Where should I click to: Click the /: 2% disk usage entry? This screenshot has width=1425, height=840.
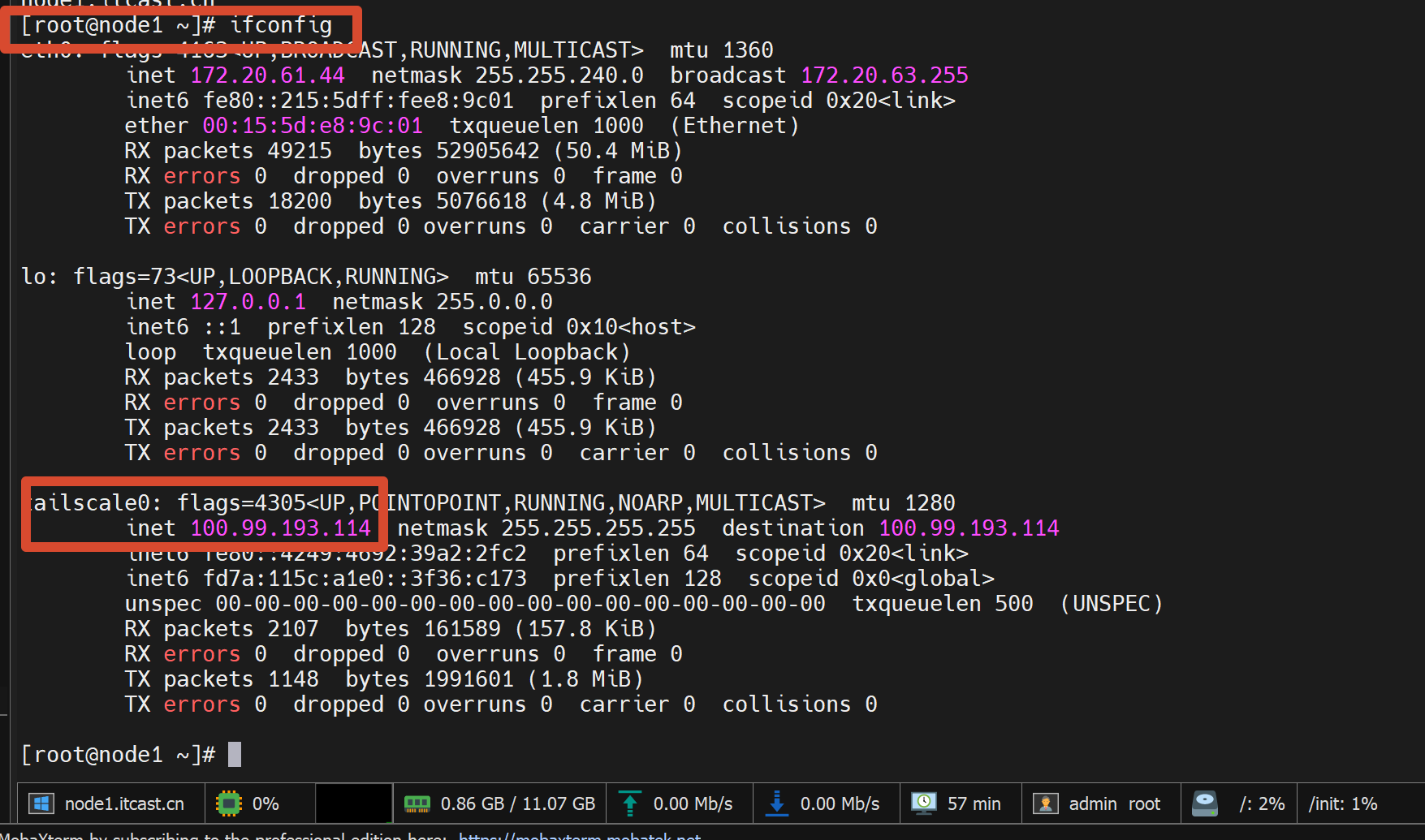tap(1262, 803)
